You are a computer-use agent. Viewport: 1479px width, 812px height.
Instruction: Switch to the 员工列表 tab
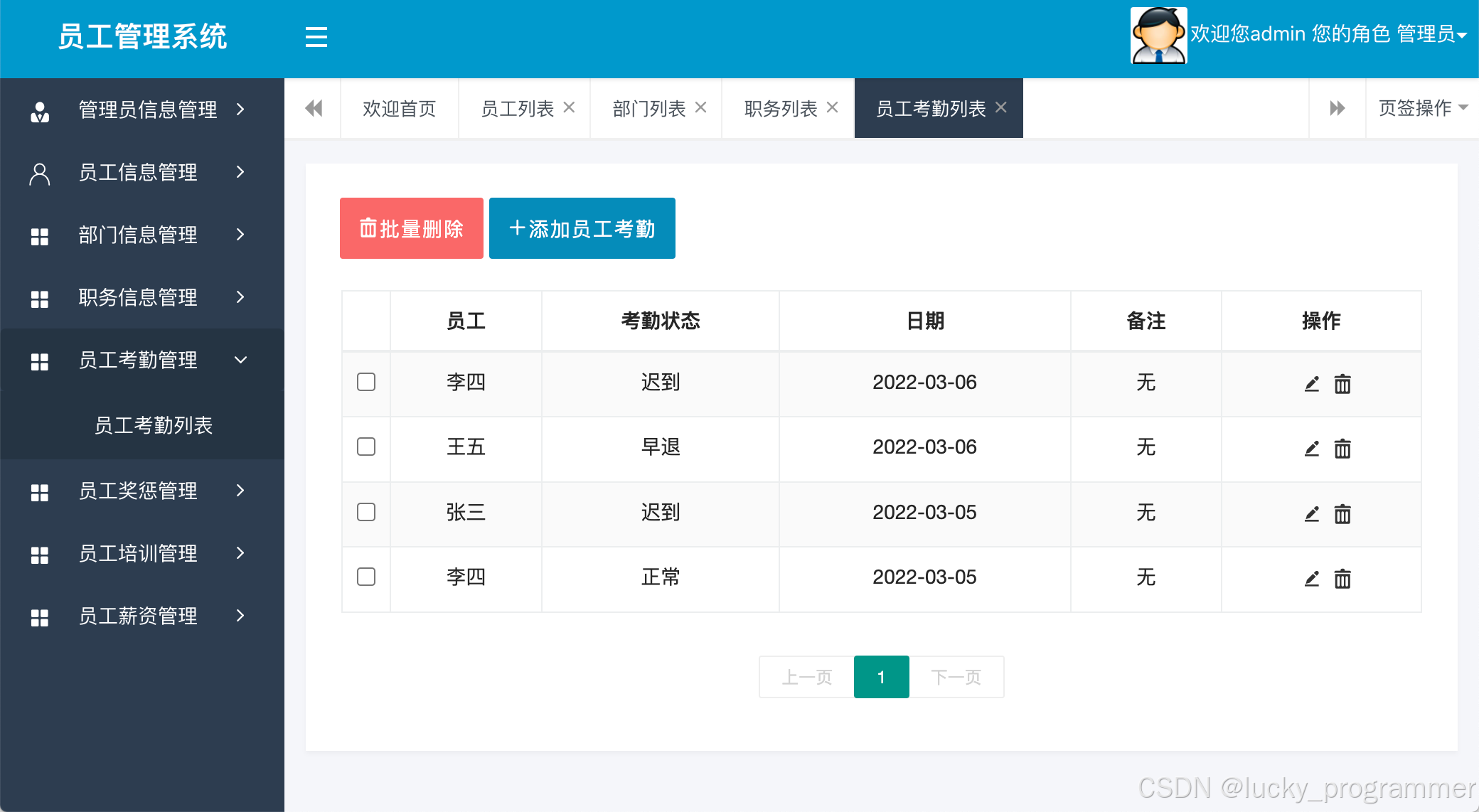[517, 109]
